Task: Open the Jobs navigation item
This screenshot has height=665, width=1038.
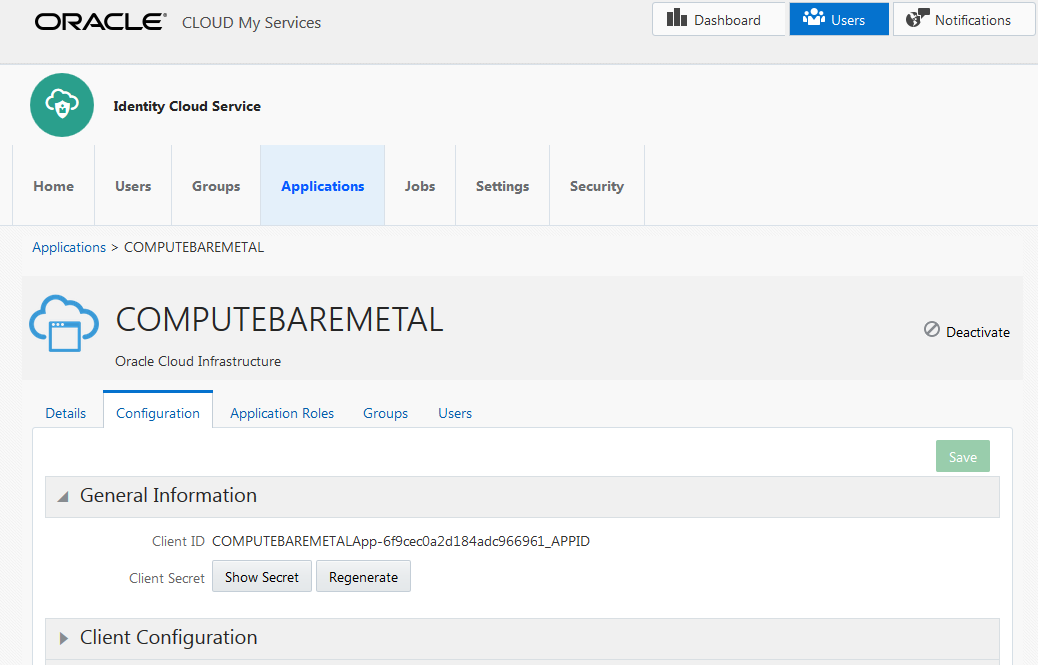Action: click(420, 185)
